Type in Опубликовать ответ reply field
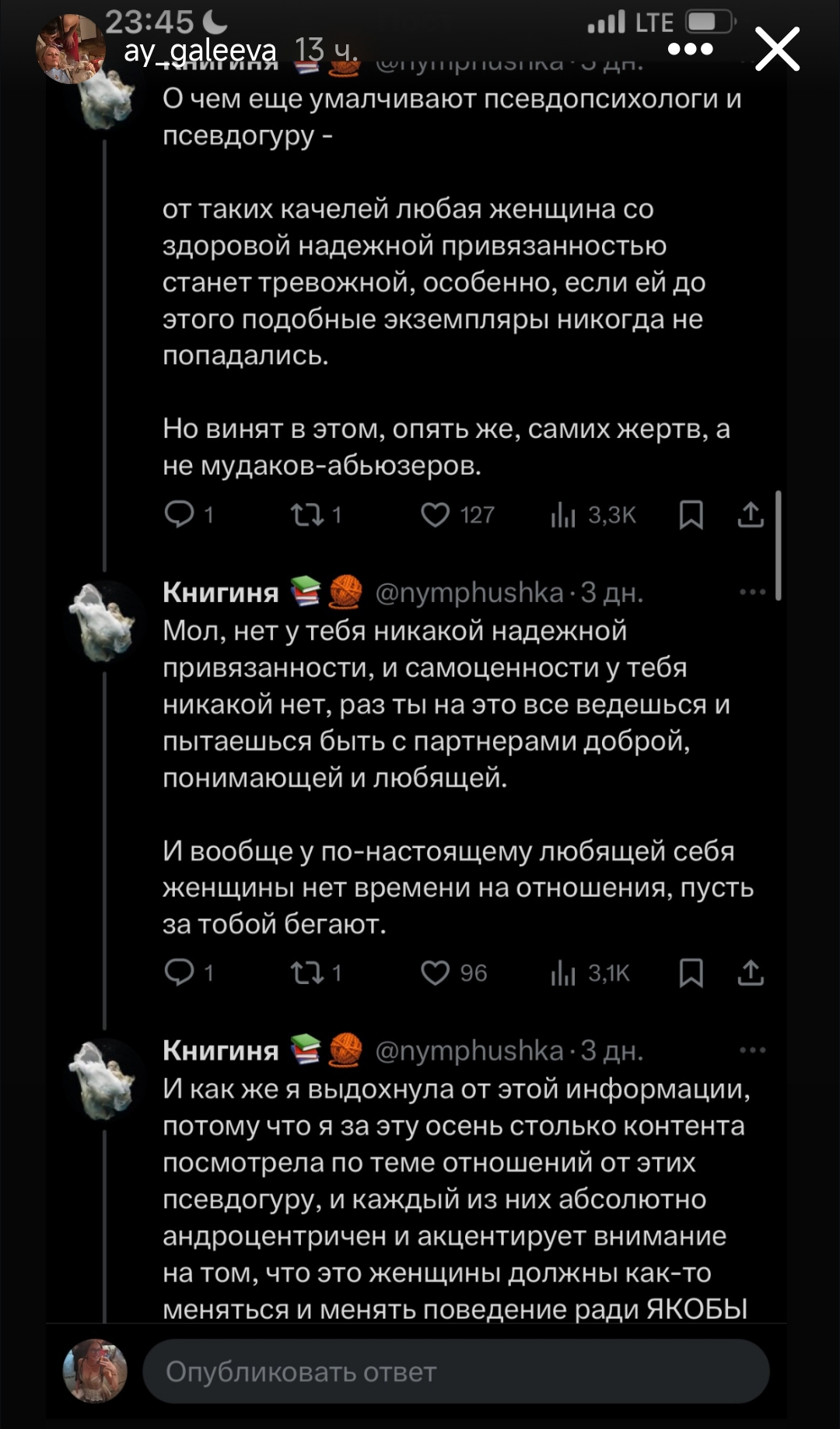840x1429 pixels. [x=456, y=1371]
